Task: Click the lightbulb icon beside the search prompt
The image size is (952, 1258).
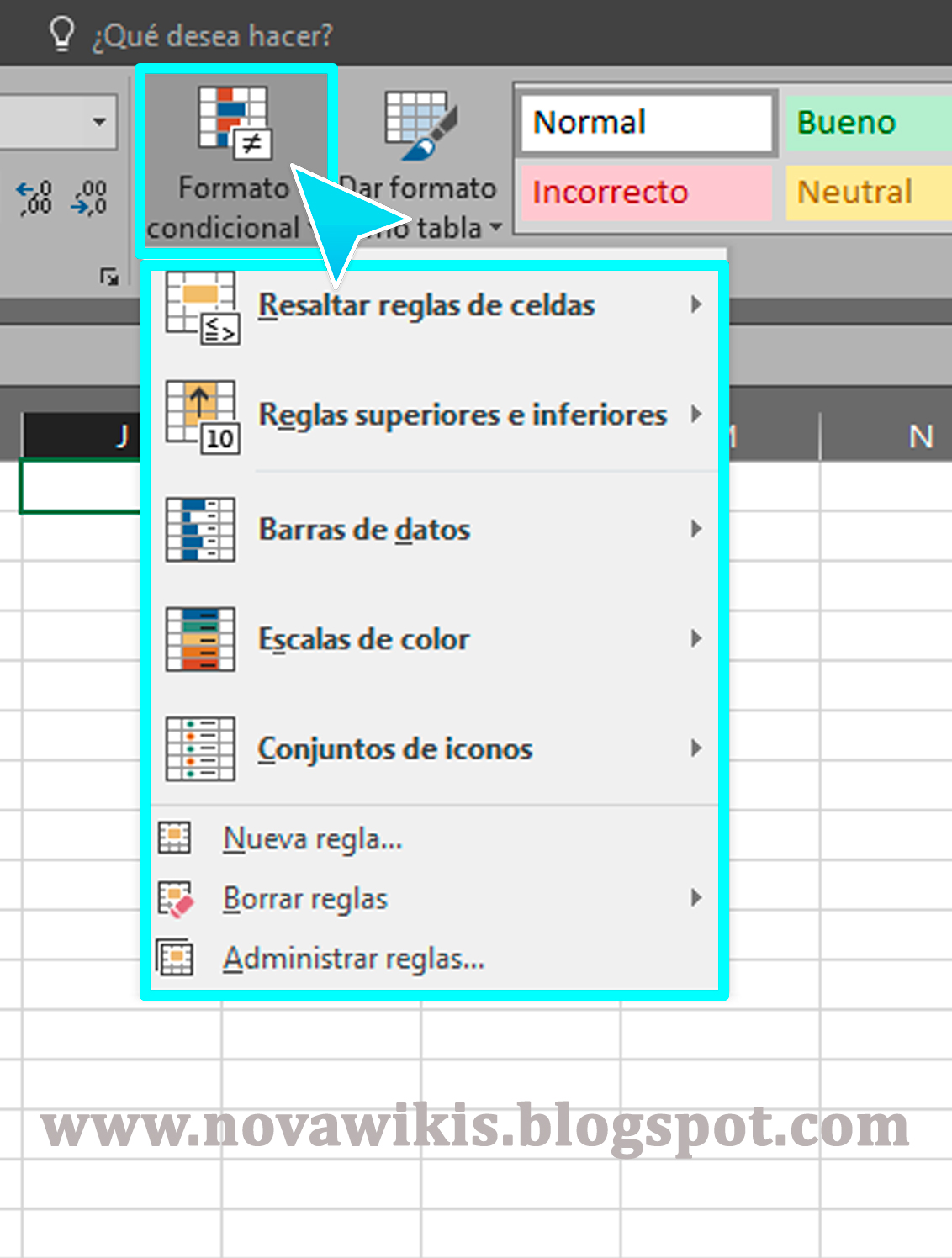Action: (x=62, y=34)
